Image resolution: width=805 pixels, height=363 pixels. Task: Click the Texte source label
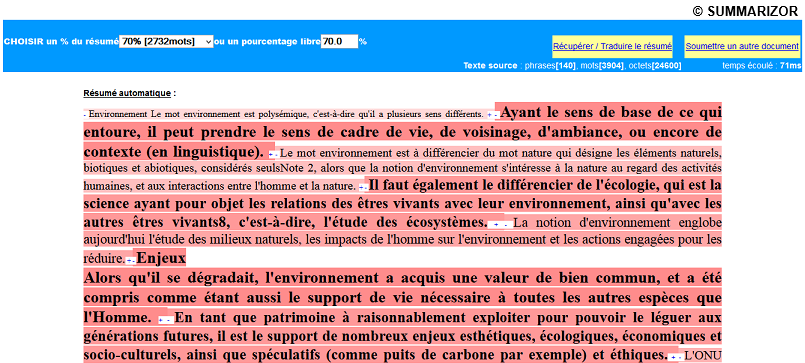point(490,66)
